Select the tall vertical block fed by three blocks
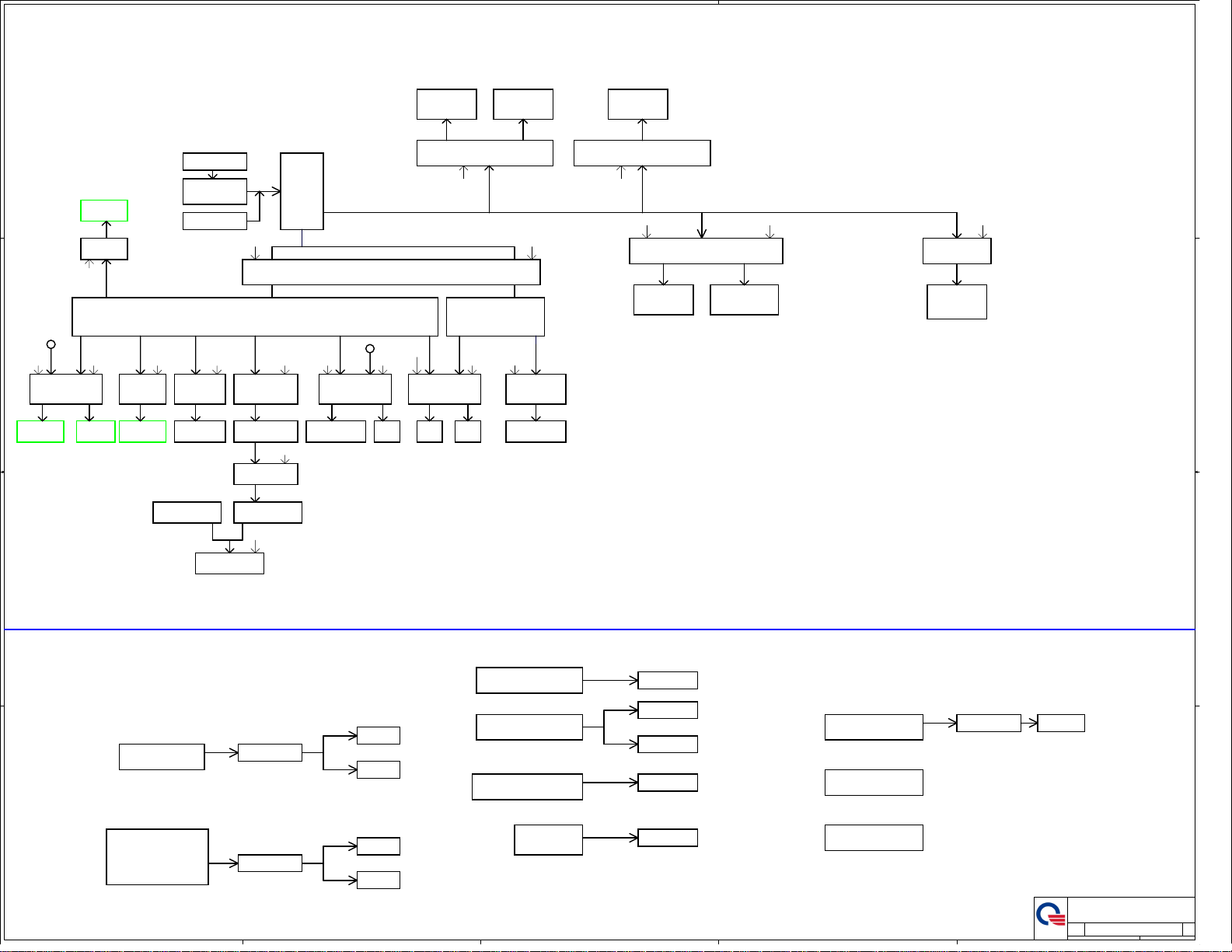The height and width of the screenshot is (952, 1232). [x=302, y=191]
